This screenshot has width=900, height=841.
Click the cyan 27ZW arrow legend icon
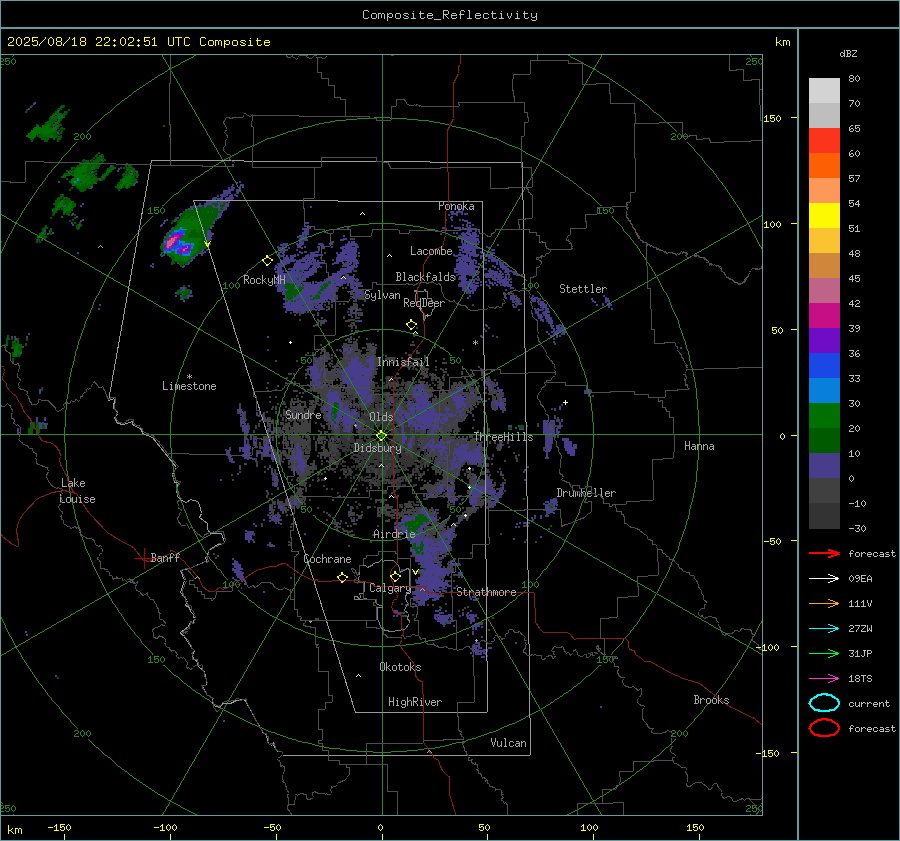(x=824, y=629)
